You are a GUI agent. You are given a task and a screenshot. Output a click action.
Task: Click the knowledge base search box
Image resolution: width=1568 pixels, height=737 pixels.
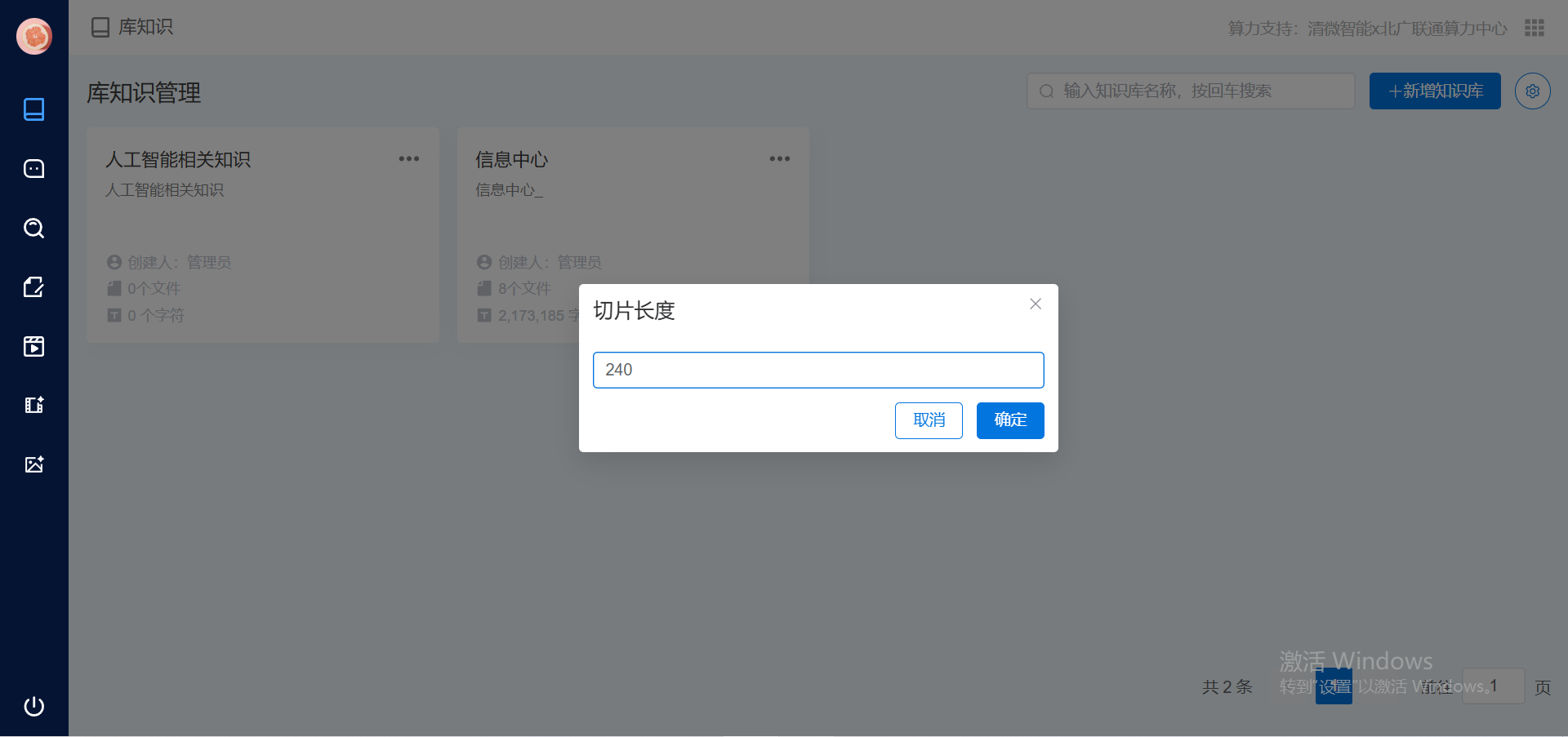tap(1190, 91)
